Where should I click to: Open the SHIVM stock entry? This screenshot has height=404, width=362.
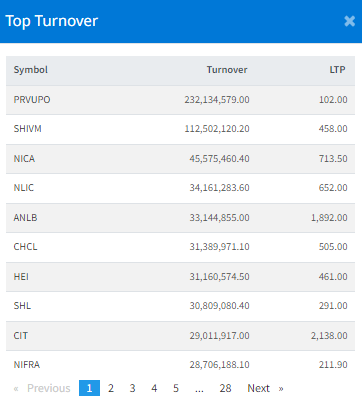(180, 129)
